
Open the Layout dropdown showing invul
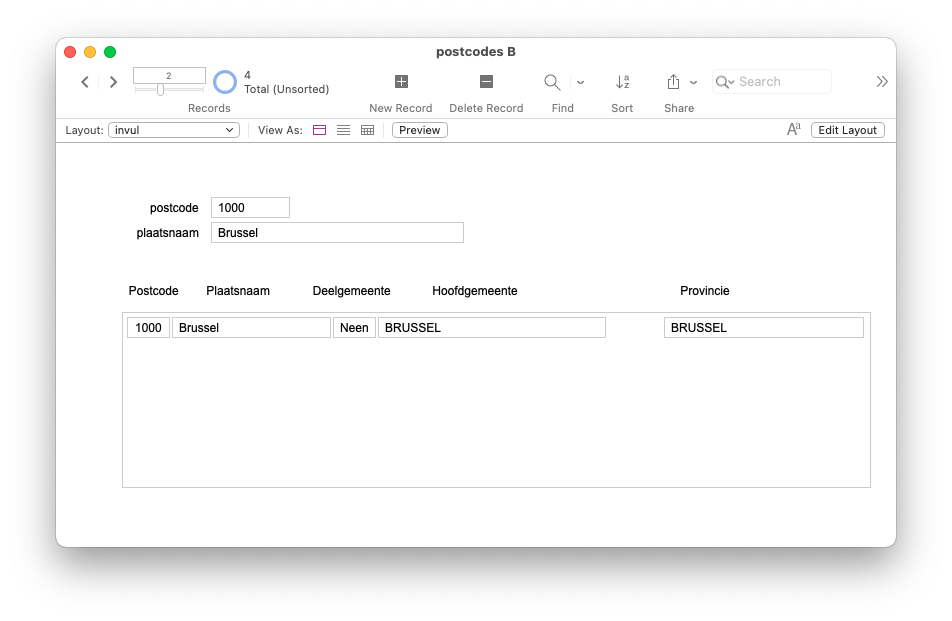pyautogui.click(x=174, y=130)
